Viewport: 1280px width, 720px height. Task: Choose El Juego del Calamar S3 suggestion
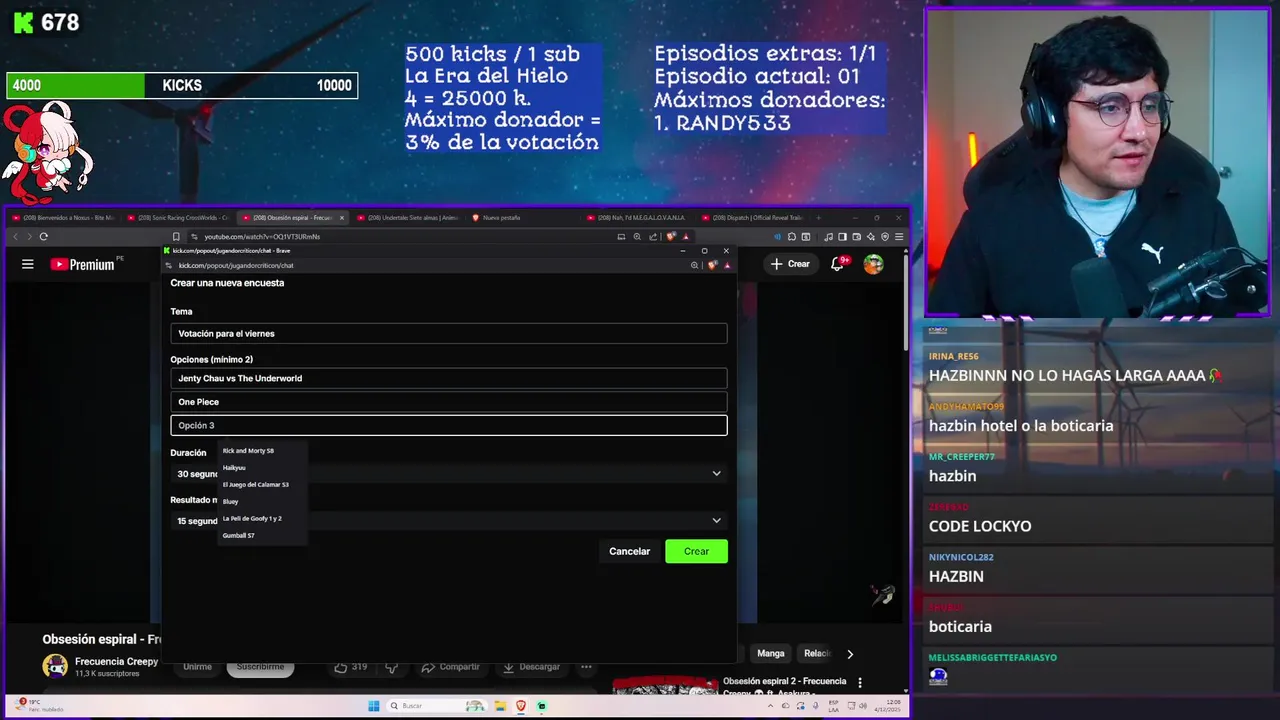coord(262,485)
